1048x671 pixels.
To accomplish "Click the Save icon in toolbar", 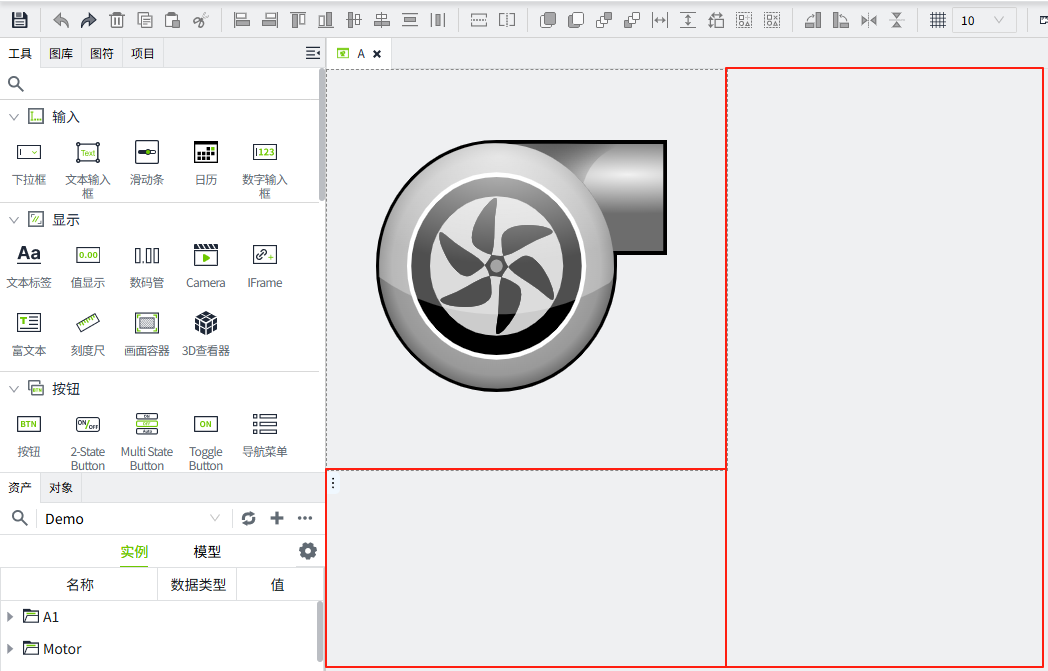I will point(20,20).
